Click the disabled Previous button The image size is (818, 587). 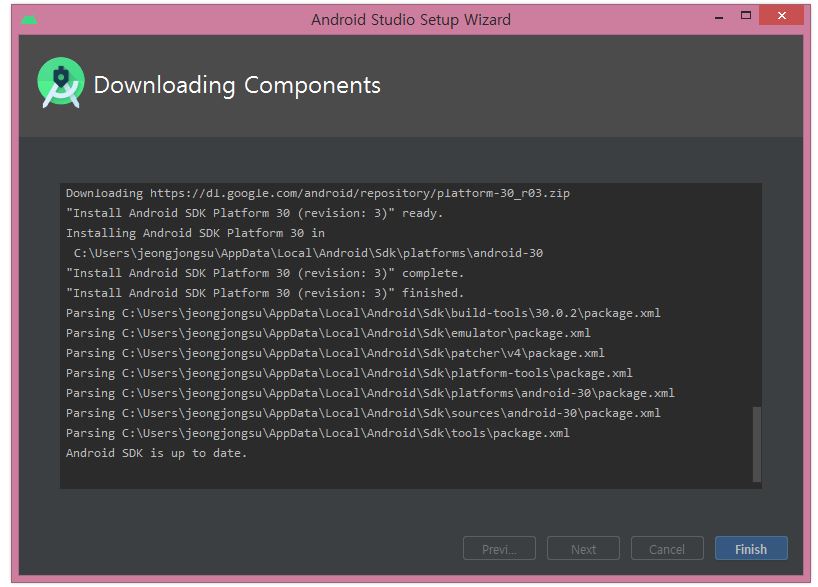[499, 548]
